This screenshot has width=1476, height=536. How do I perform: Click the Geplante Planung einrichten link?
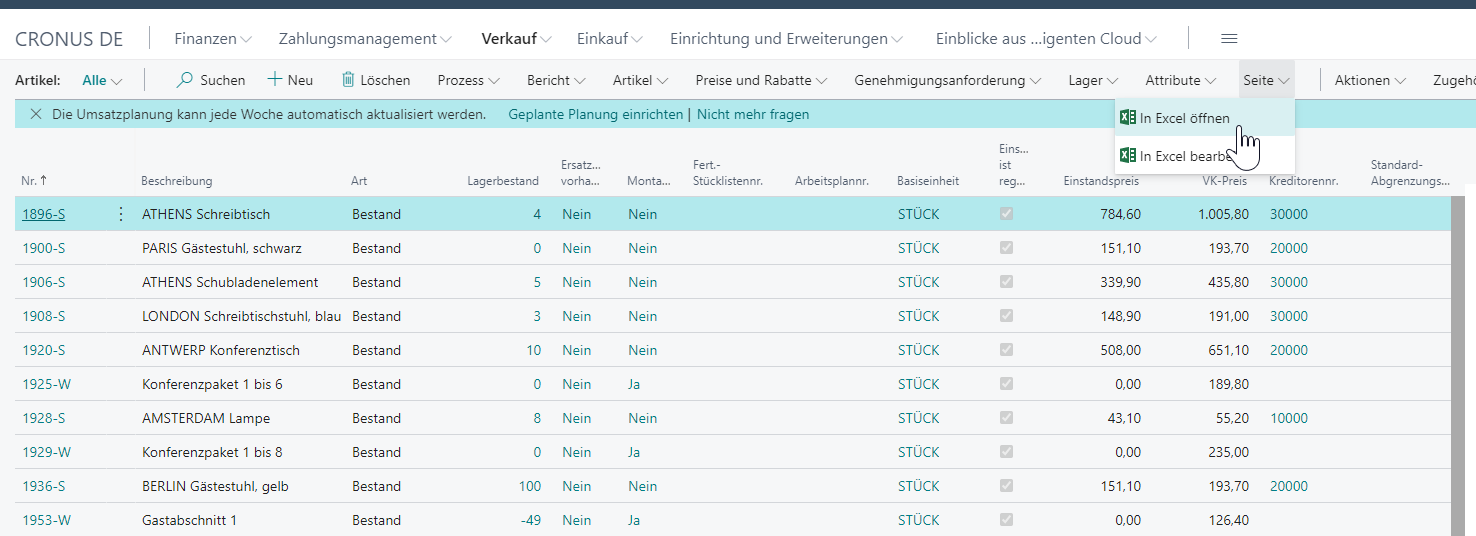point(595,115)
